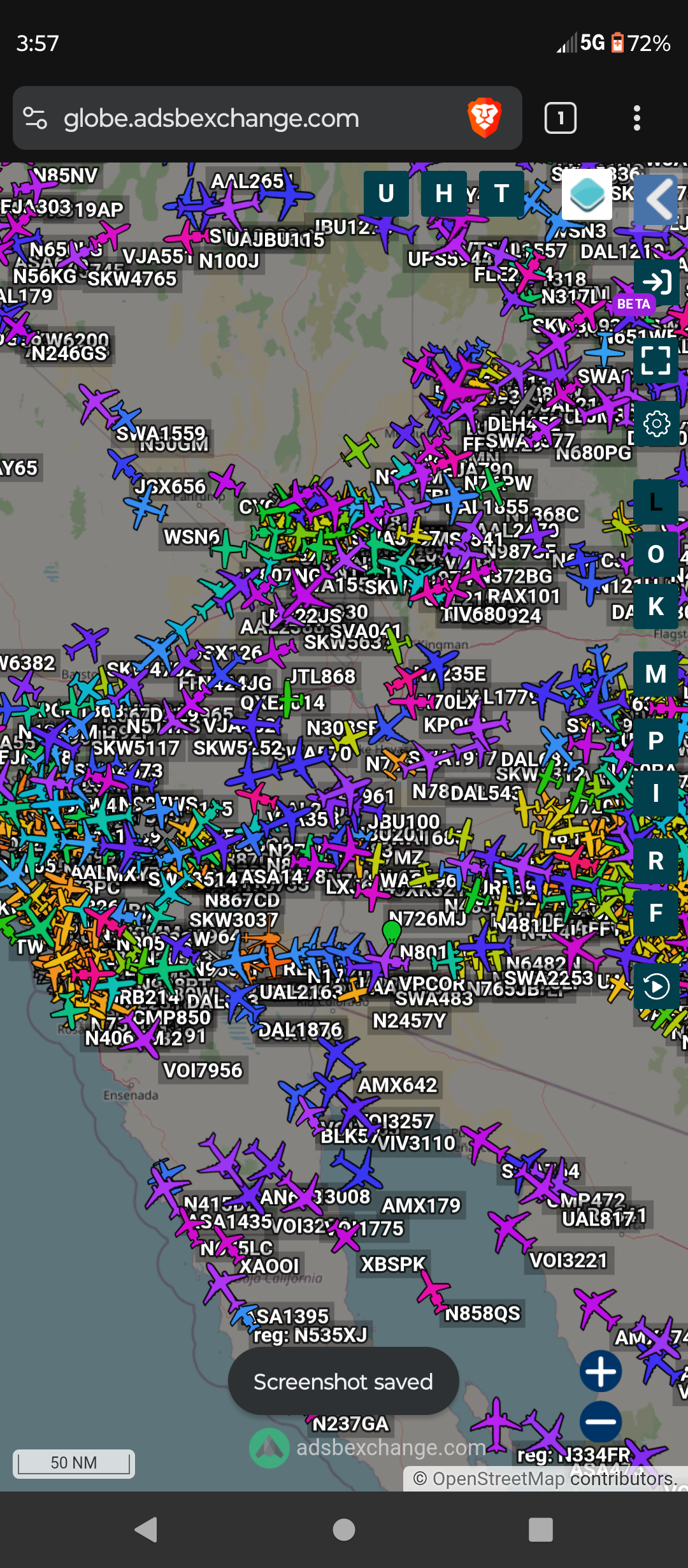Zoom out with the minus button
The image size is (688, 1568).
coord(601,1421)
